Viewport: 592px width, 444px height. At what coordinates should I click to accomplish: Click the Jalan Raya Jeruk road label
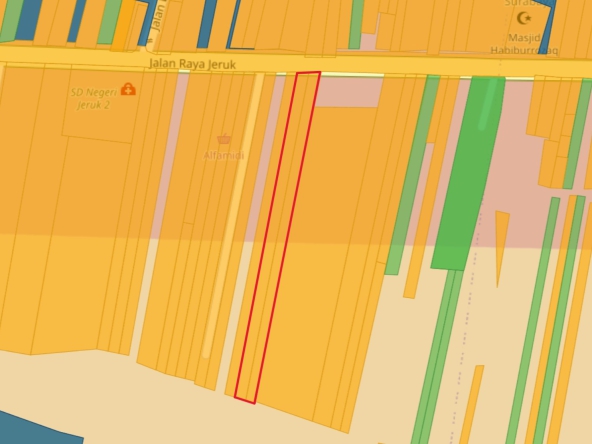193,64
